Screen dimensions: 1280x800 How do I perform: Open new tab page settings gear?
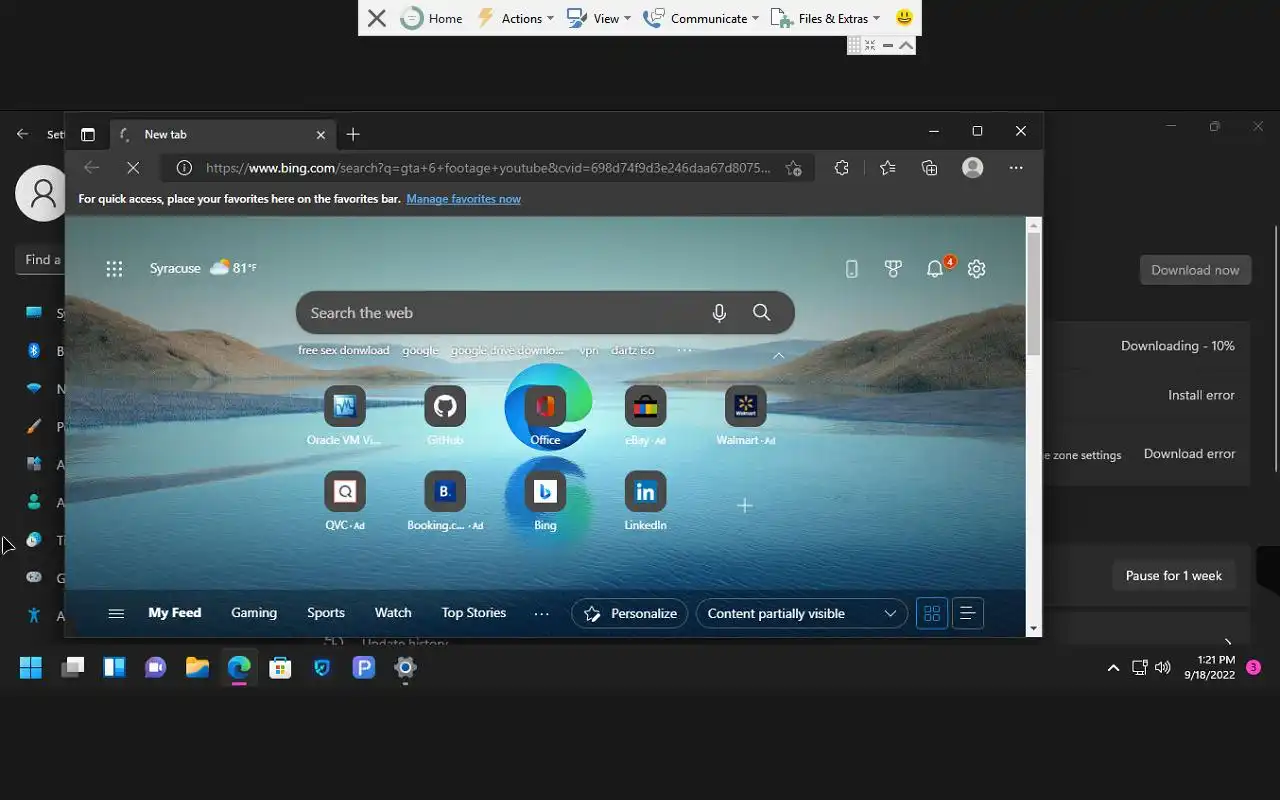(x=977, y=268)
